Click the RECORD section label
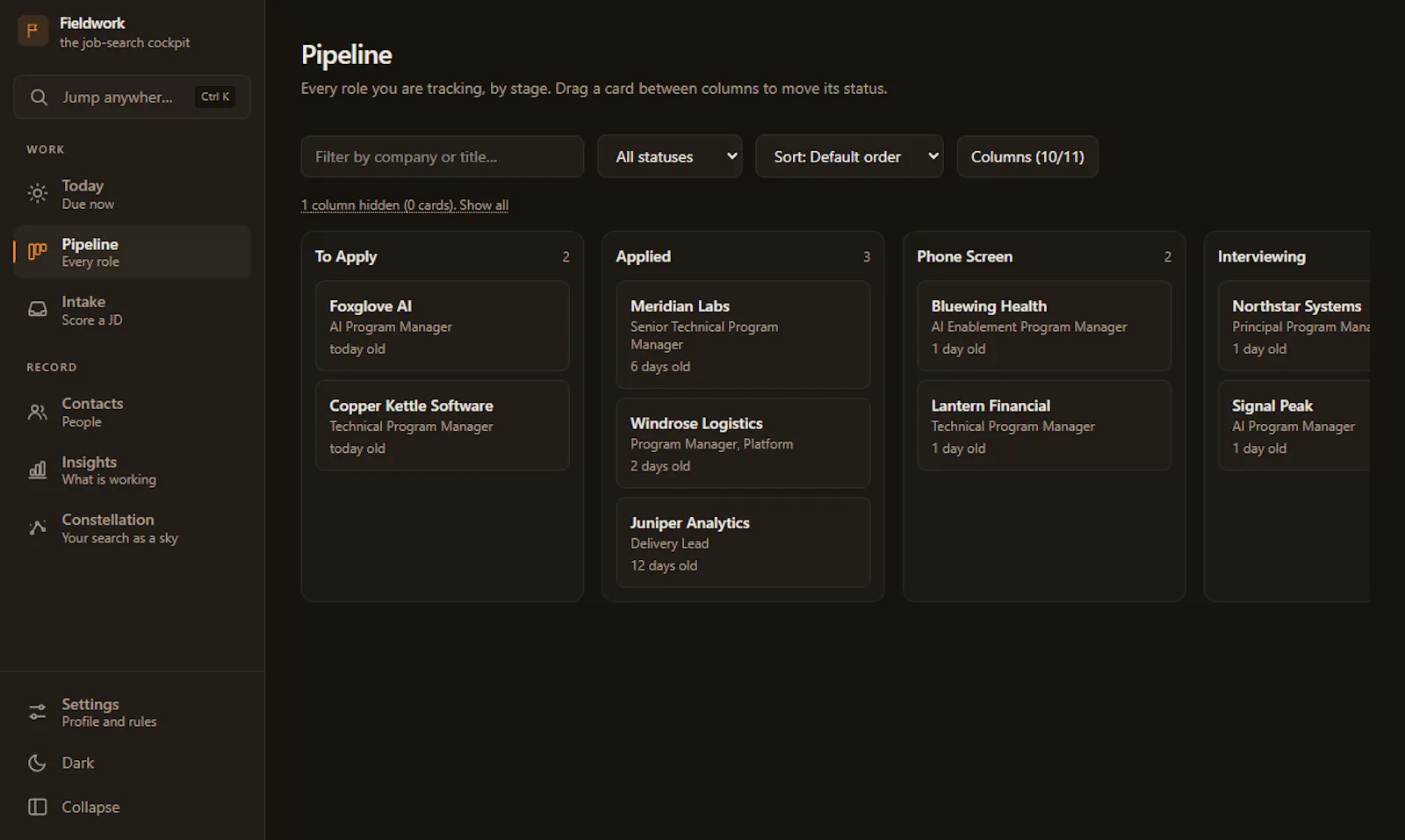Viewport: 1405px width, 840px height. 52,367
